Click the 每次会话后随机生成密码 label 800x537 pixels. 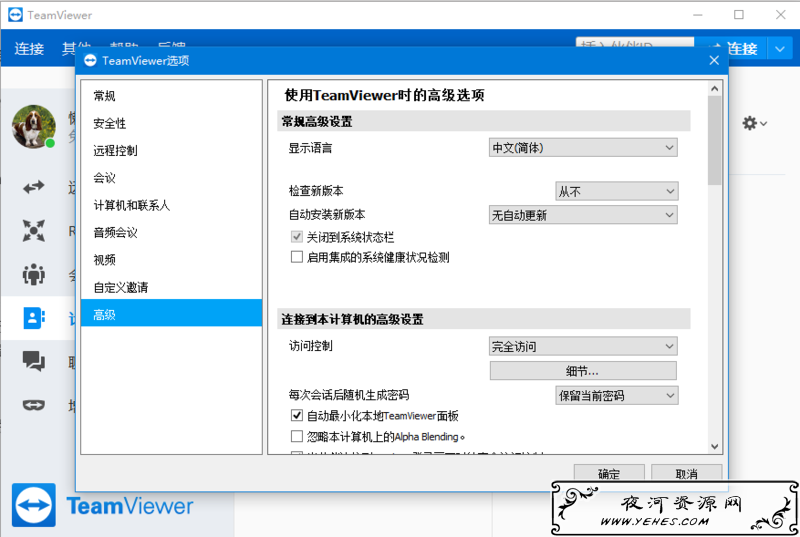pos(348,395)
